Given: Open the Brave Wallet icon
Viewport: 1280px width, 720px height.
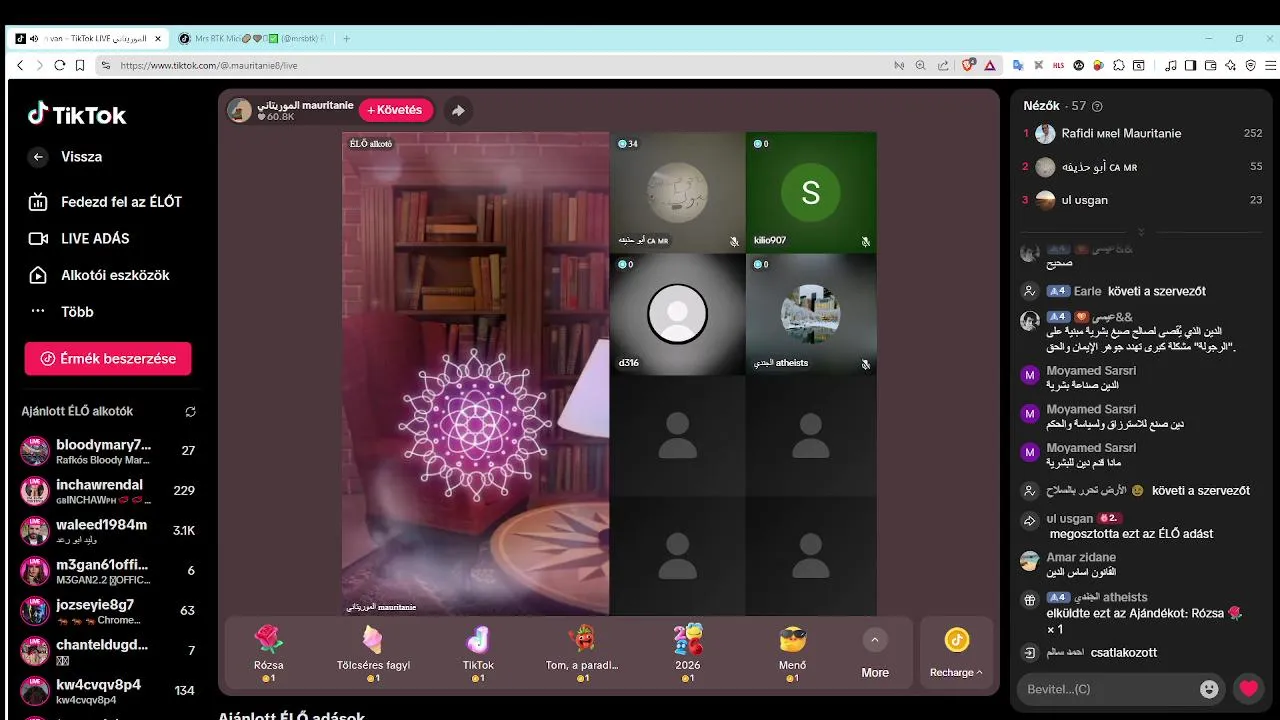Looking at the screenshot, I should [x=1210, y=65].
